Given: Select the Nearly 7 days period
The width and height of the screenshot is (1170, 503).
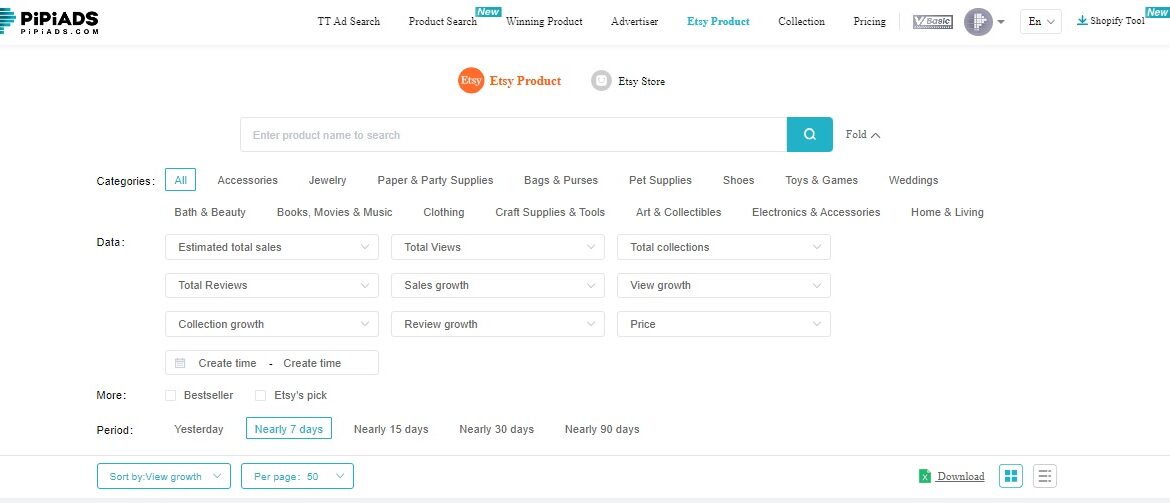Looking at the screenshot, I should (289, 428).
